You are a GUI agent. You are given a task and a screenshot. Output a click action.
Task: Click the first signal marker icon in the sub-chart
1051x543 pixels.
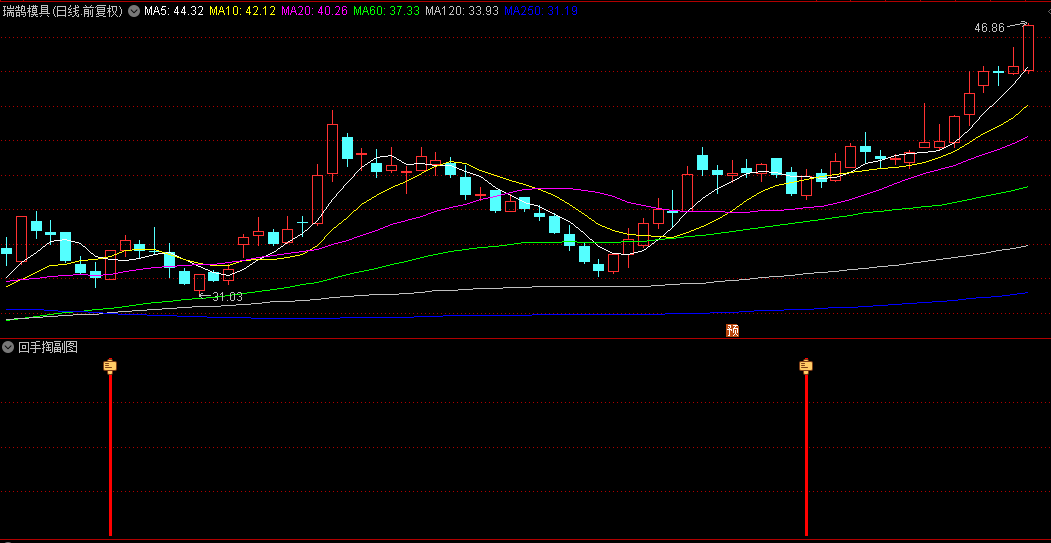[x=110, y=365]
